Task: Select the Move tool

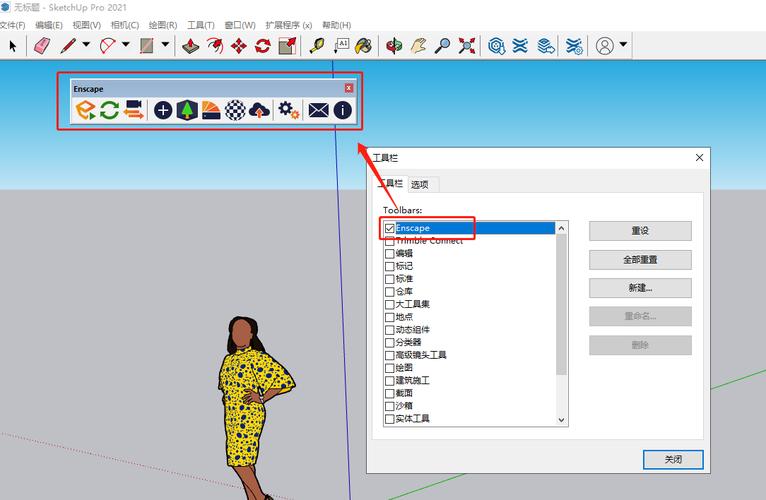Action: click(x=238, y=46)
